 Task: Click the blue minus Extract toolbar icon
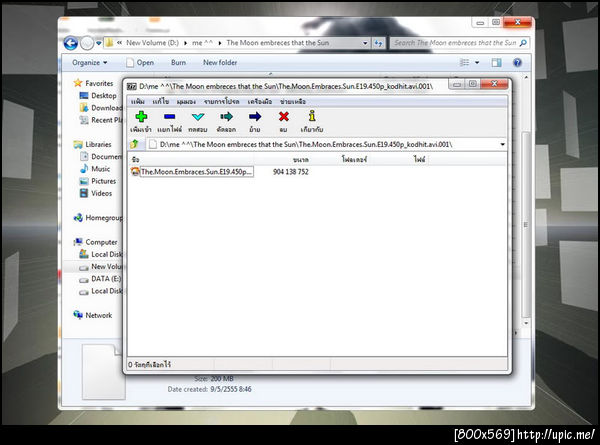pos(170,117)
